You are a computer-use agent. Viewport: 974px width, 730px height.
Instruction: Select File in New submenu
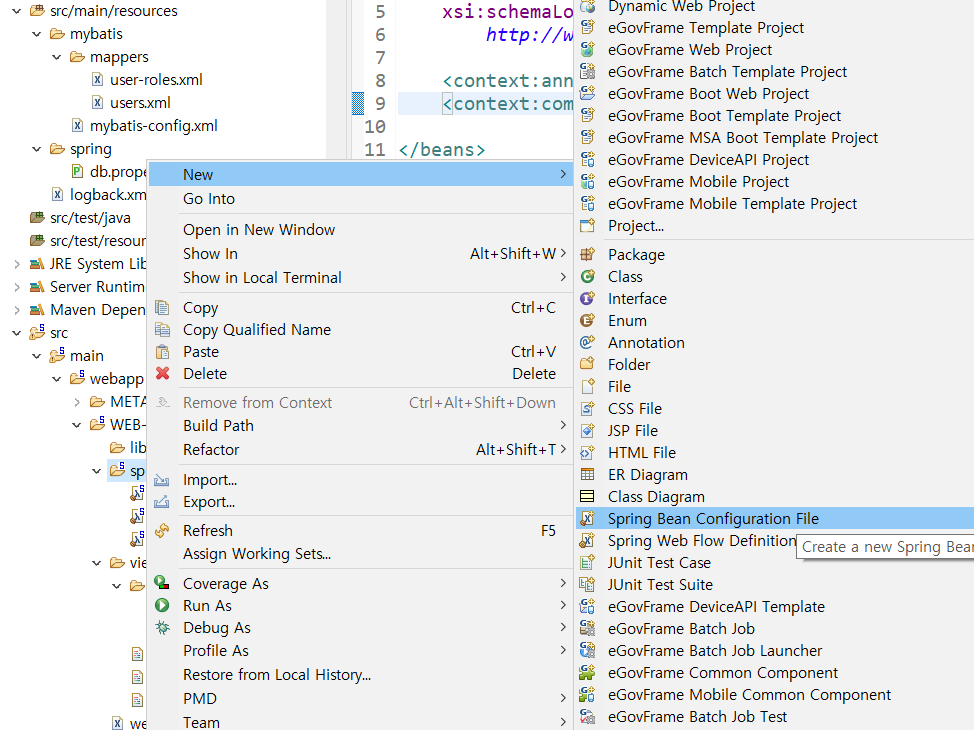click(x=775, y=386)
